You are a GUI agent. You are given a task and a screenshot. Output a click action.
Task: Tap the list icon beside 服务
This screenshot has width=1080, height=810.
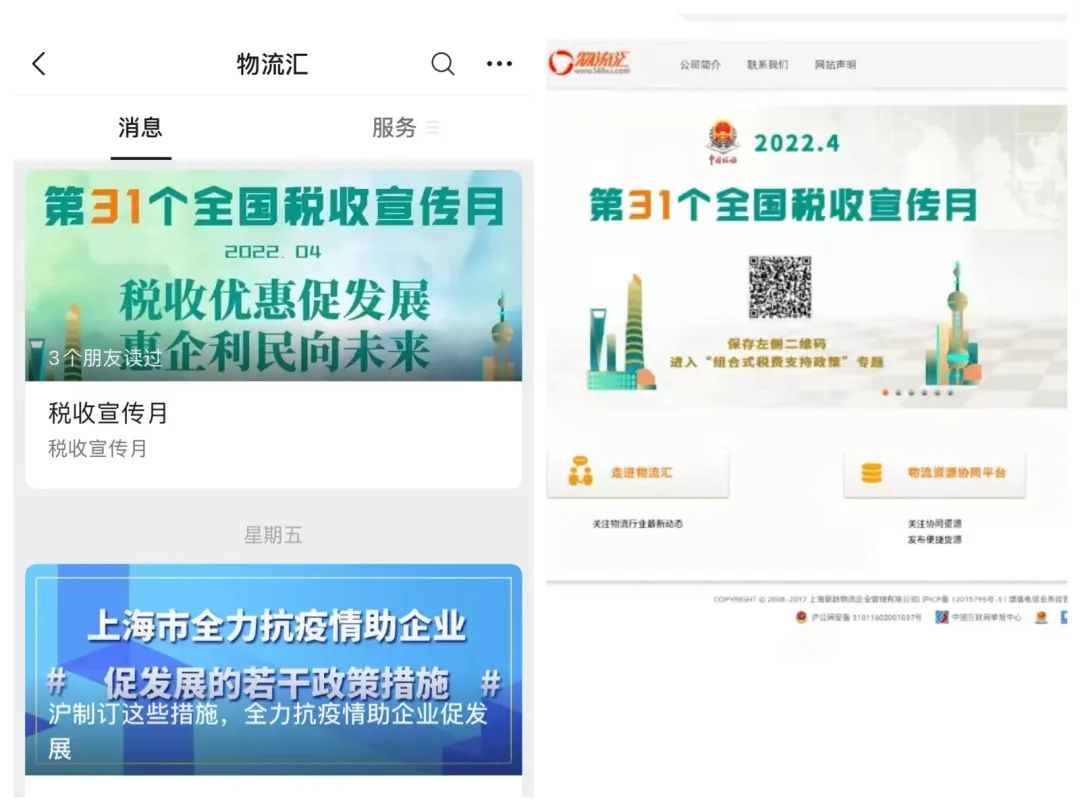coord(433,127)
